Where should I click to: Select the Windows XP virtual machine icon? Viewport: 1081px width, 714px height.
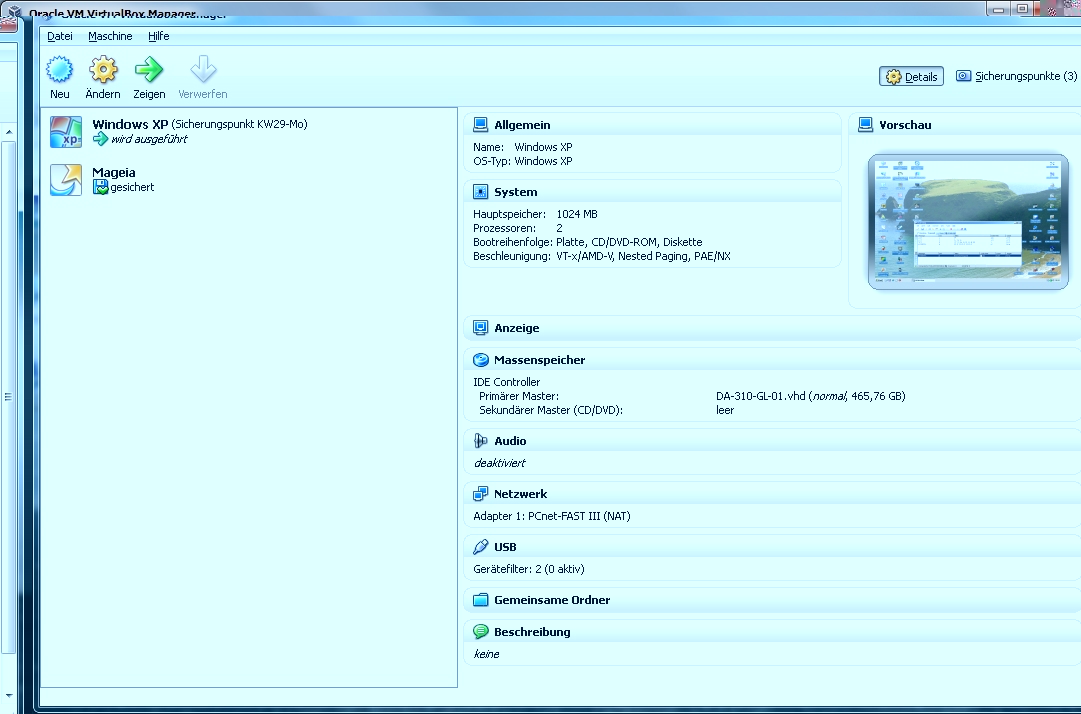65,132
